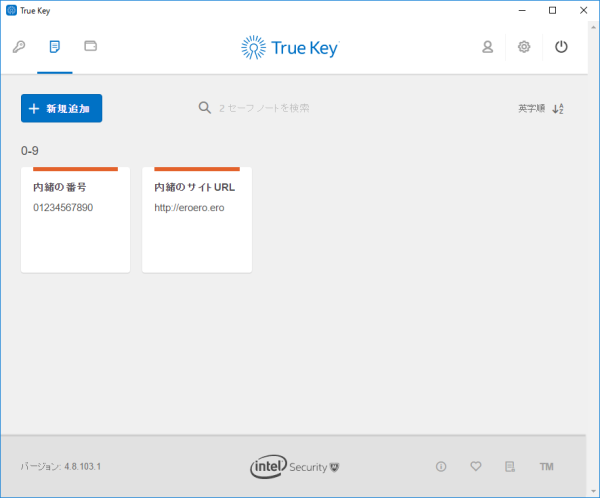Click the search magnifier icon
Viewport: 600px width, 498px height.
pos(205,108)
